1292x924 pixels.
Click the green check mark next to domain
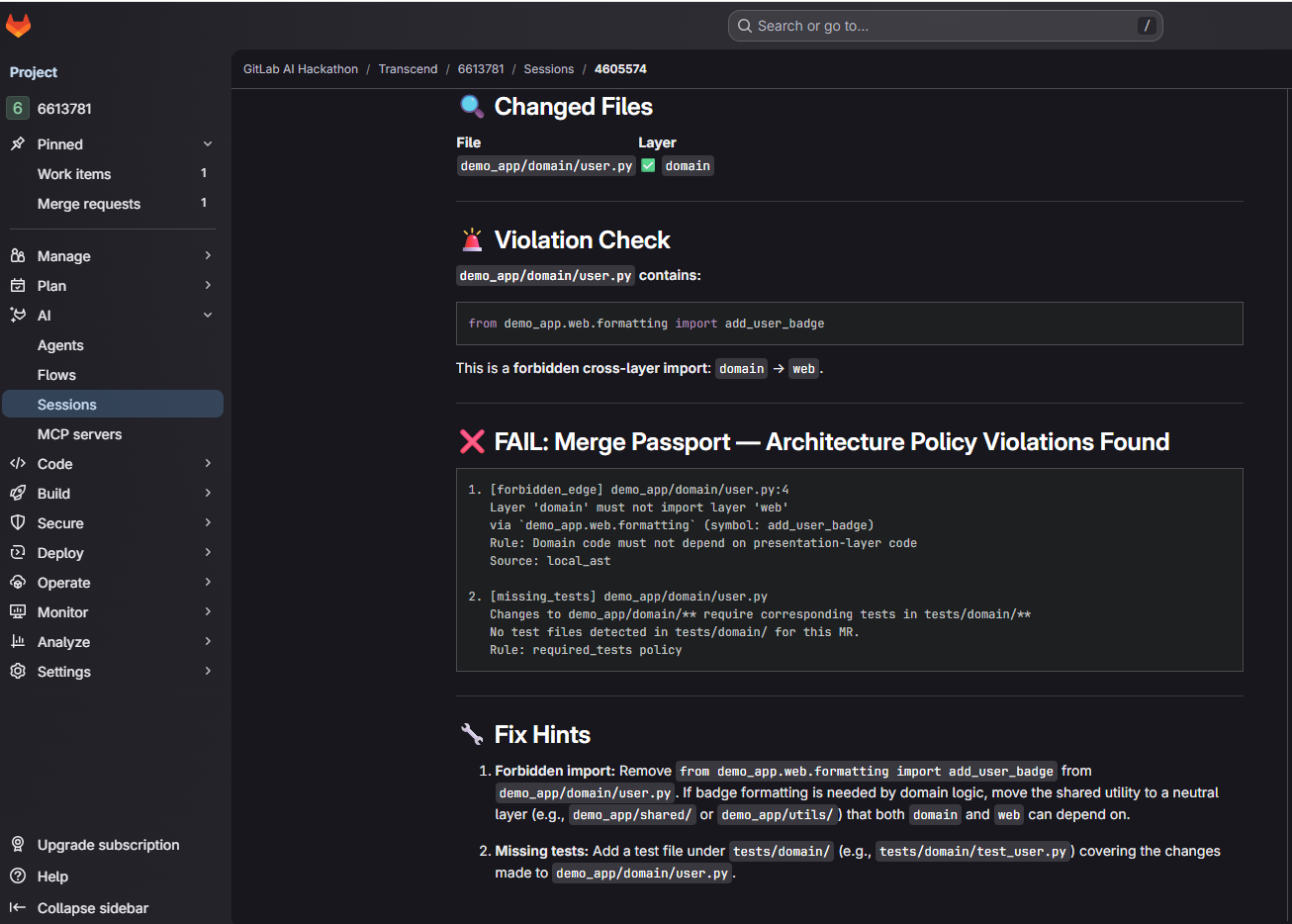pos(648,166)
